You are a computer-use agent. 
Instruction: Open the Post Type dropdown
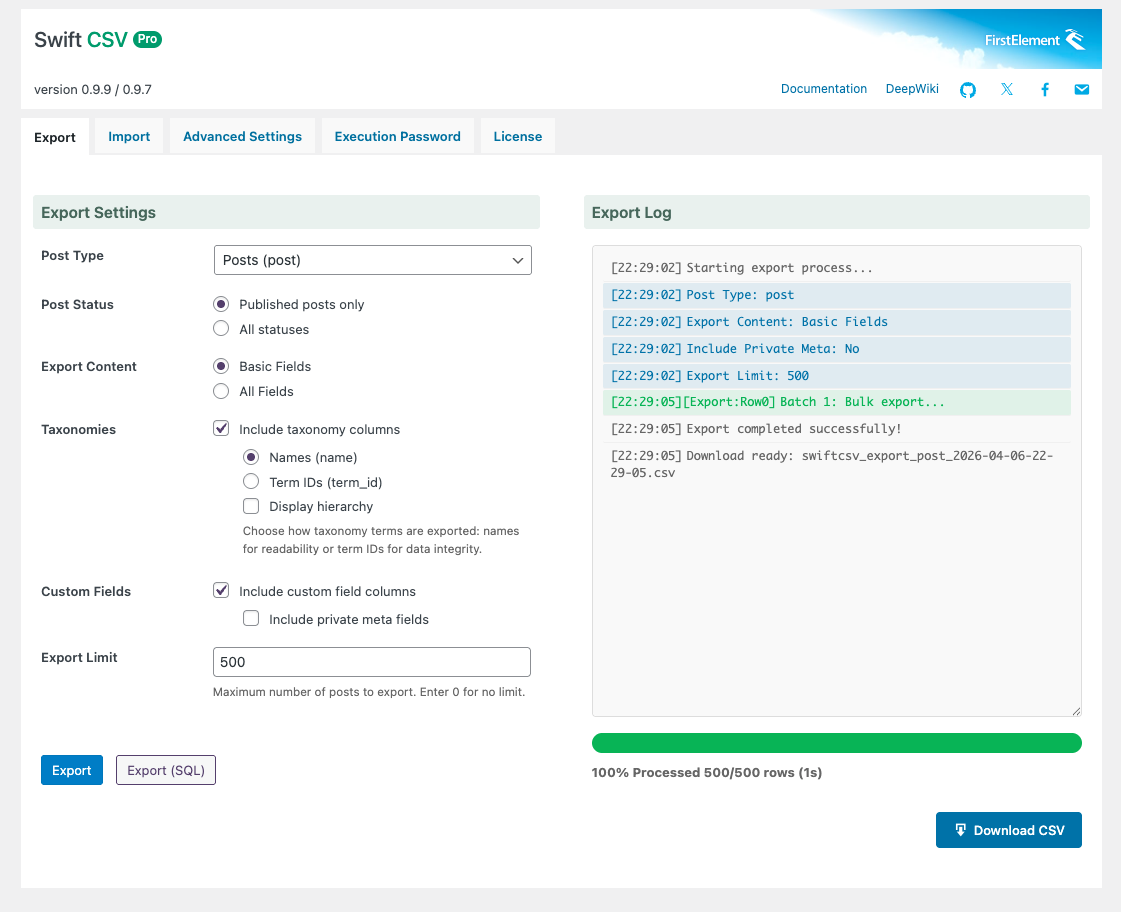point(372,260)
